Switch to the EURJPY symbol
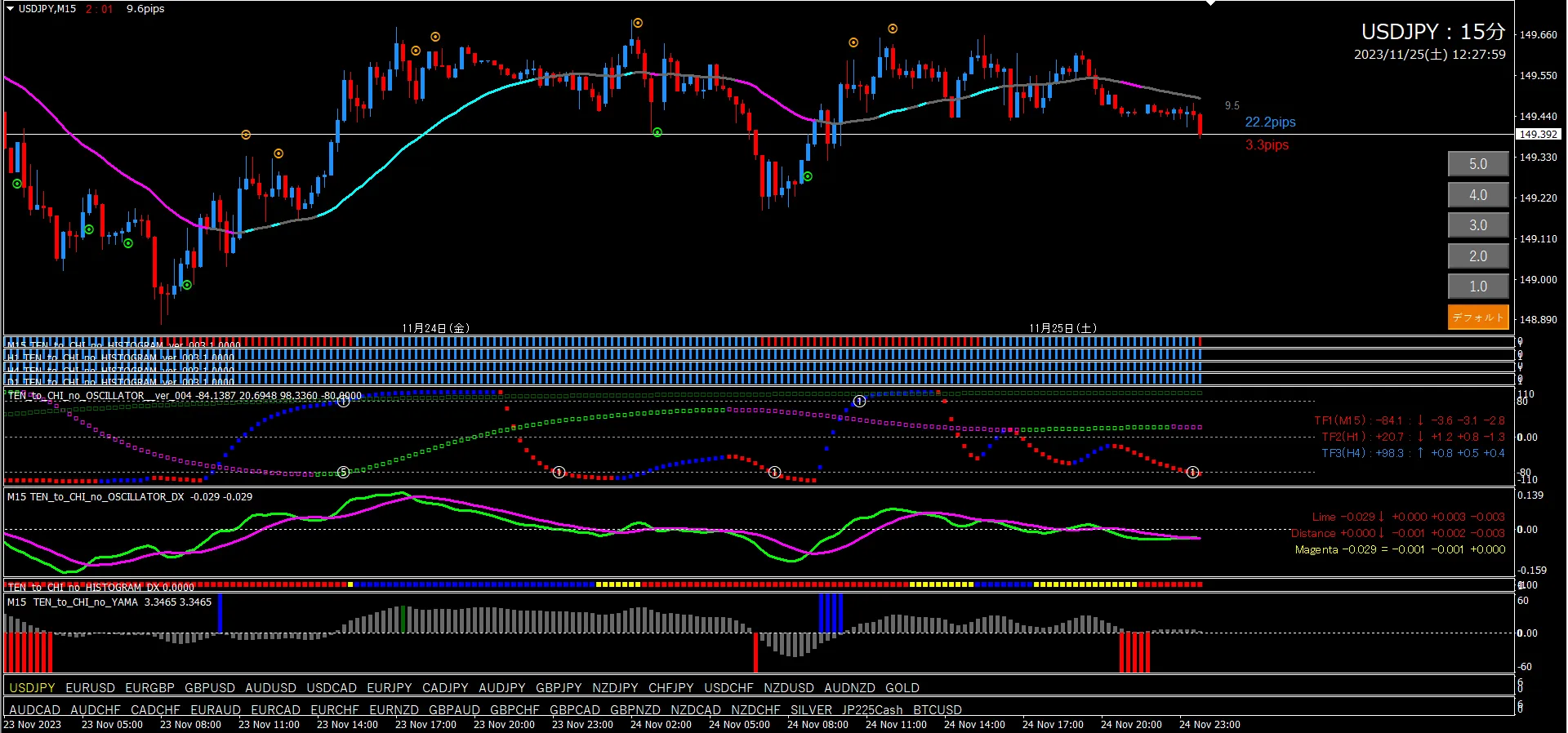Viewport: 1568px width, 733px height. tap(390, 688)
